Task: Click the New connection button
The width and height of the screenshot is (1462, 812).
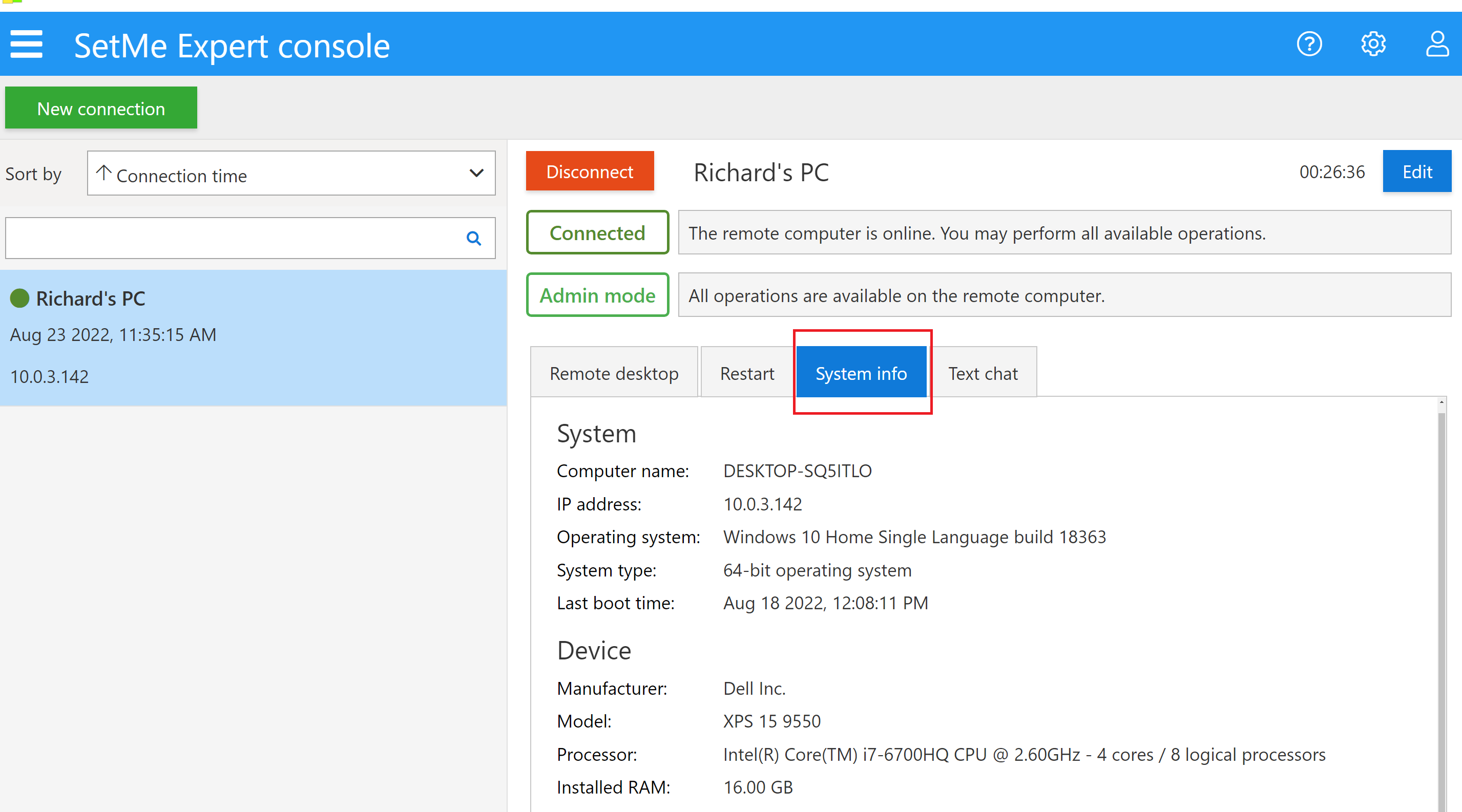Action: [101, 108]
